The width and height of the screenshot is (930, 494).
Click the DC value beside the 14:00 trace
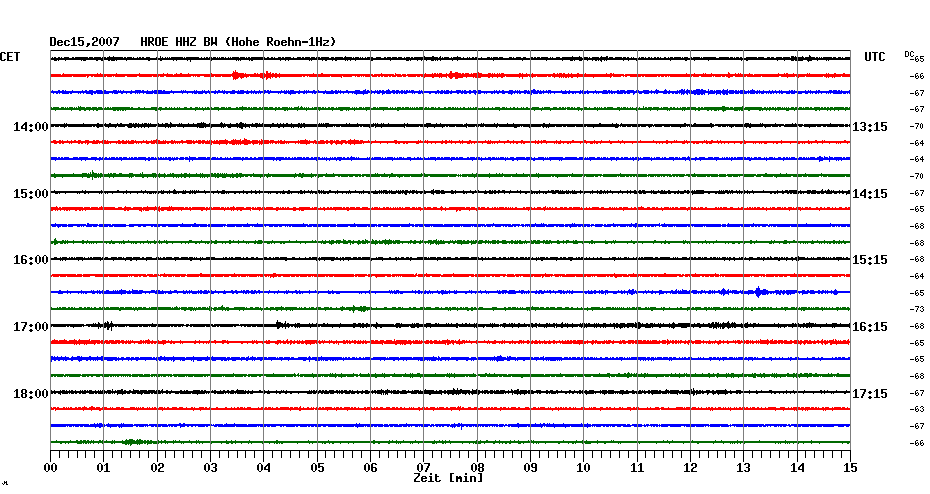point(917,126)
